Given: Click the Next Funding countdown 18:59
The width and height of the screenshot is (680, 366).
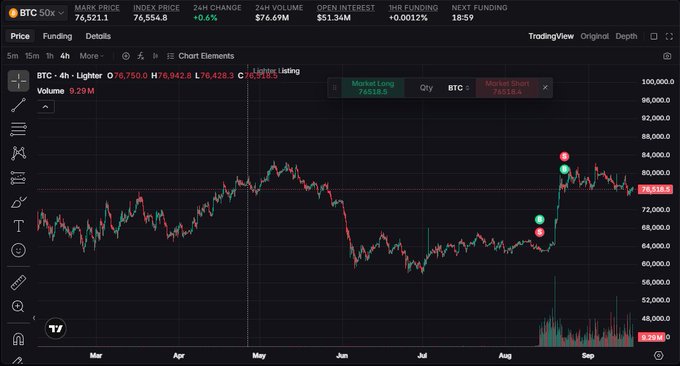Looking at the screenshot, I should pos(463,18).
